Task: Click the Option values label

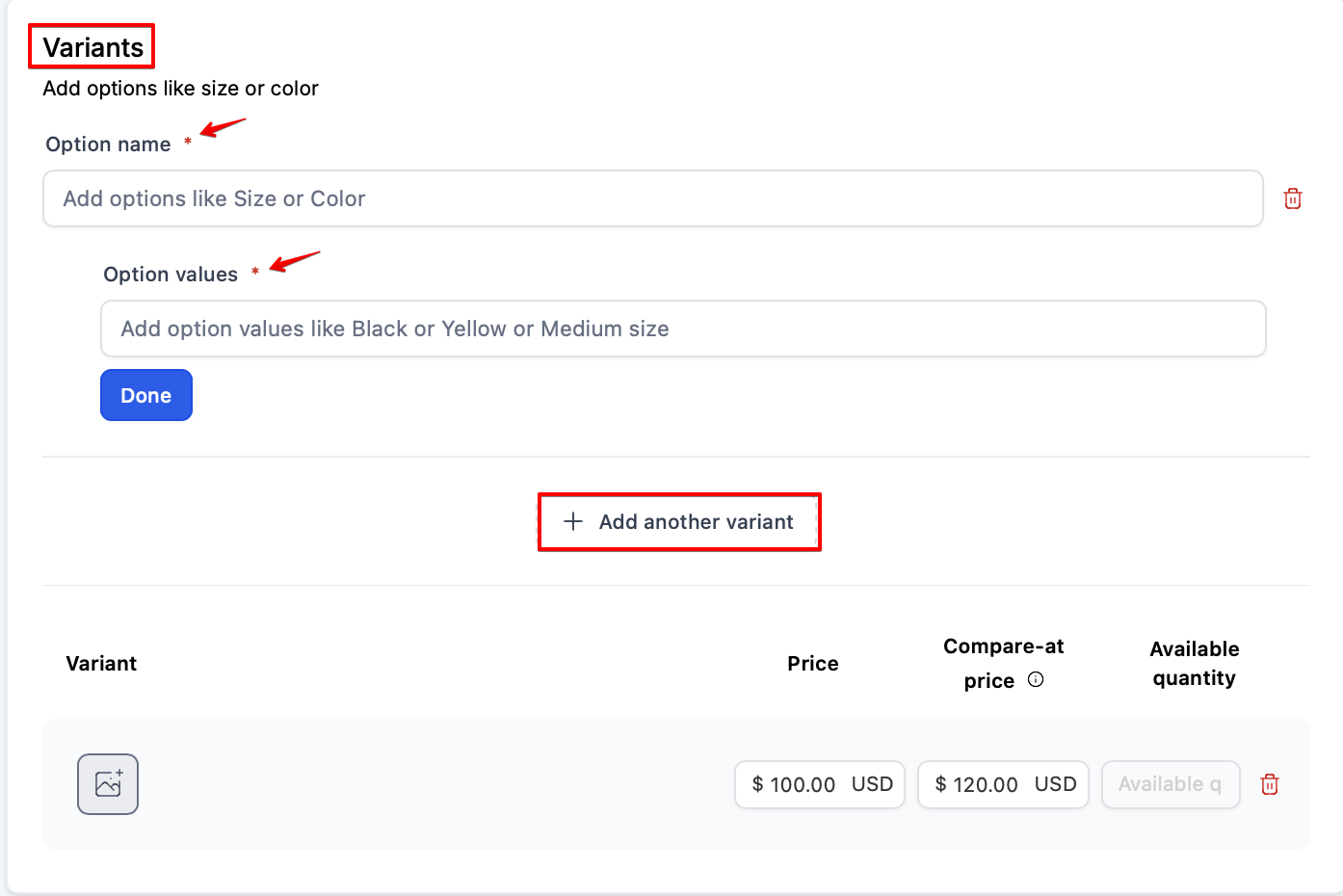Action: (171, 275)
